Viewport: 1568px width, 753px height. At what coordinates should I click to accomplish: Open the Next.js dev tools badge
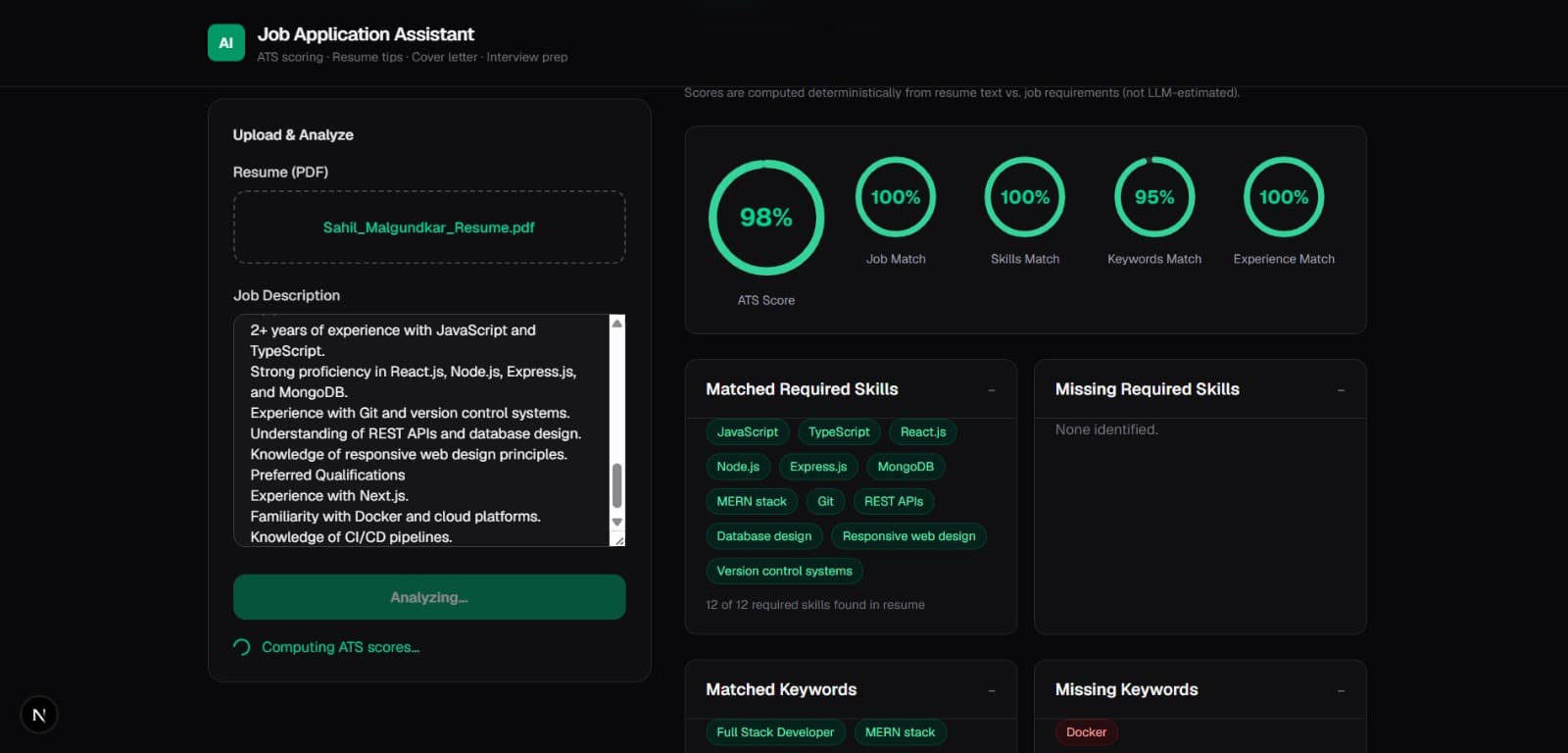click(39, 715)
